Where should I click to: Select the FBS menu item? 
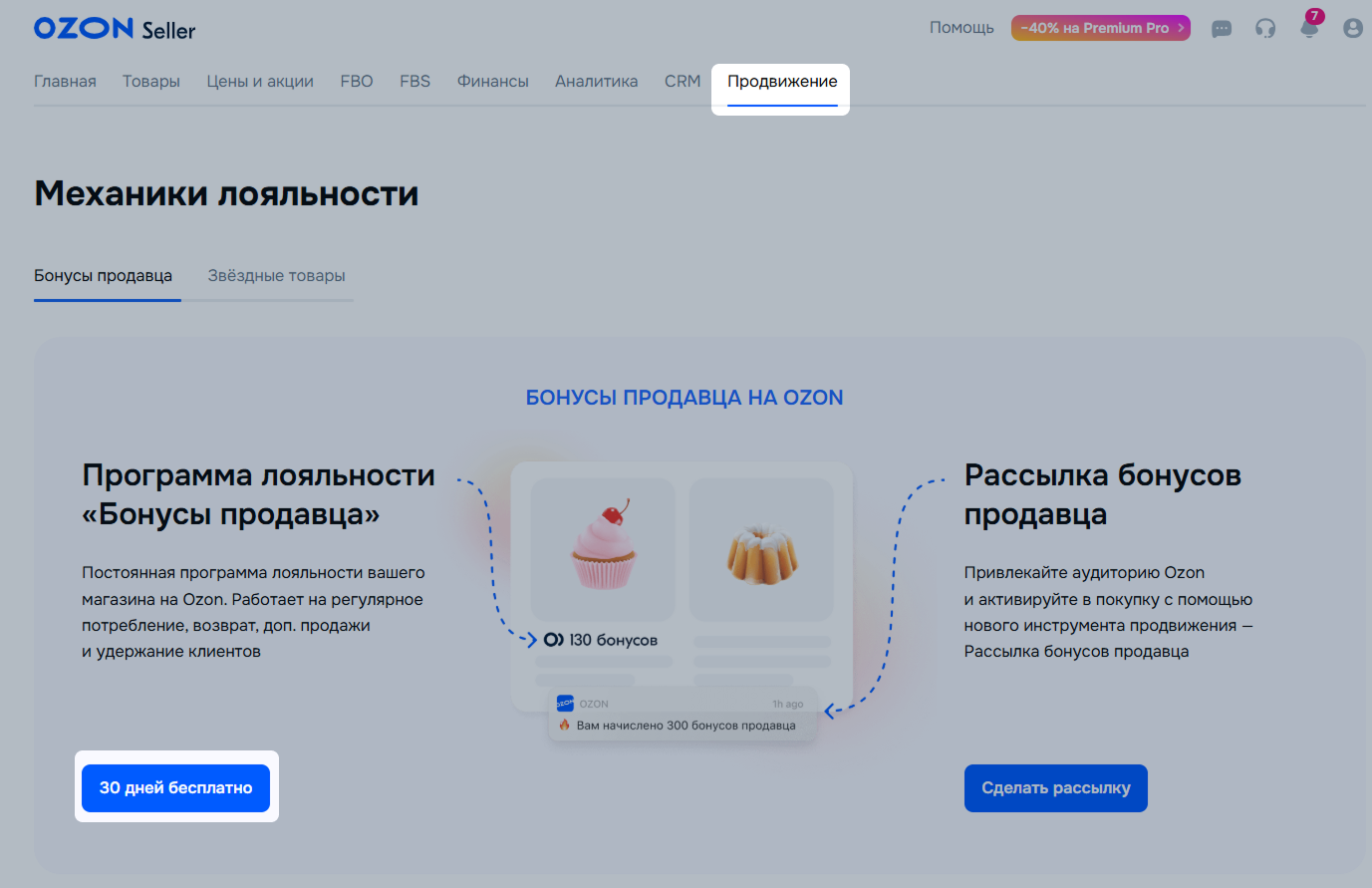[x=415, y=82]
